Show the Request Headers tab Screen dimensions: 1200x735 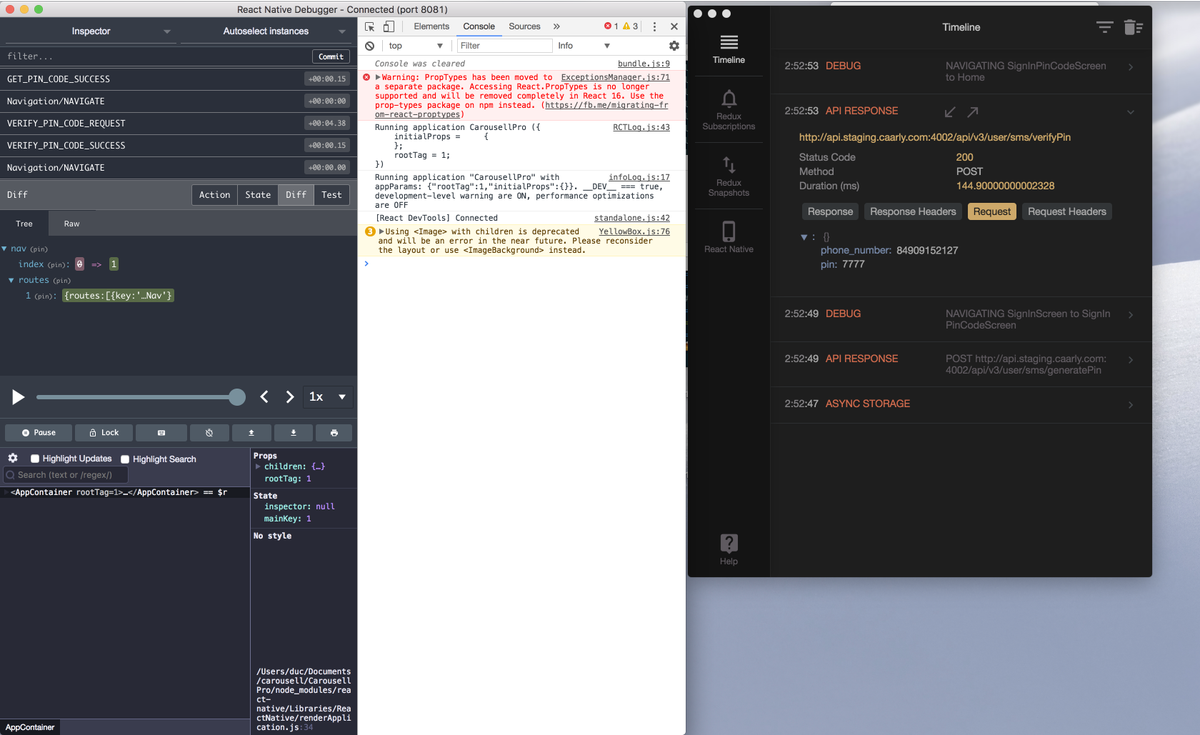tap(1067, 211)
